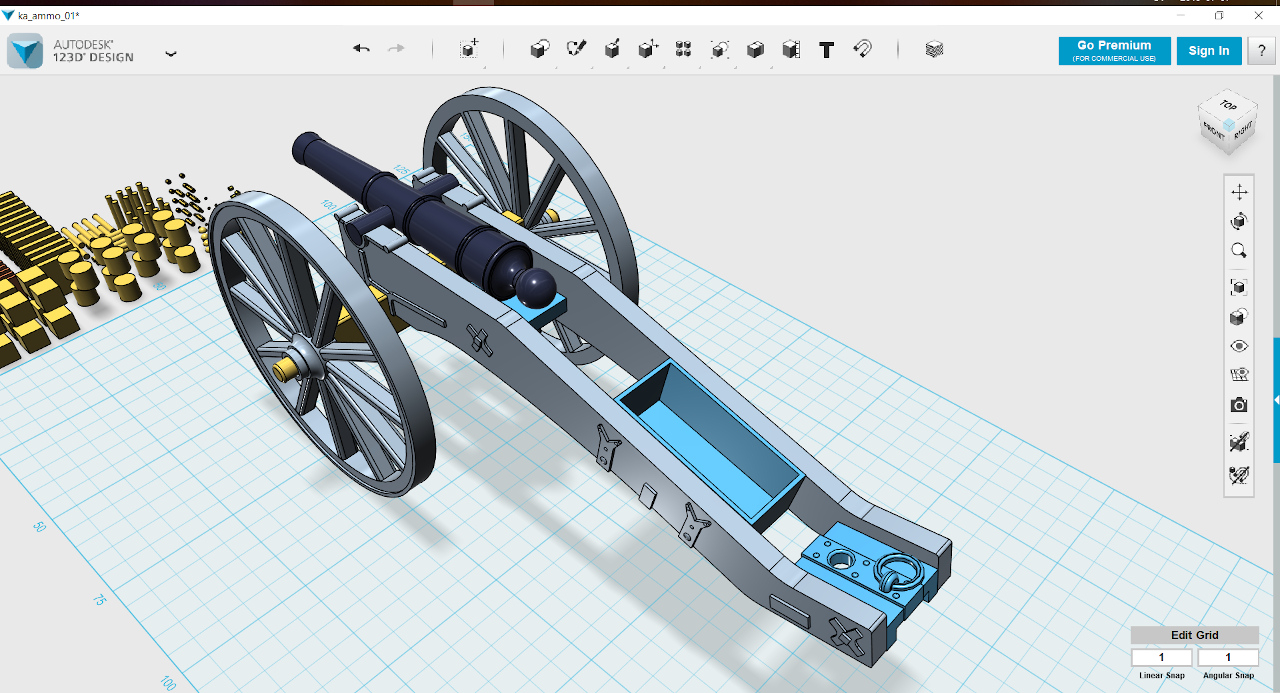The width and height of the screenshot is (1280, 693).
Task: Click the FRONT face of view cube
Action: (x=1213, y=130)
